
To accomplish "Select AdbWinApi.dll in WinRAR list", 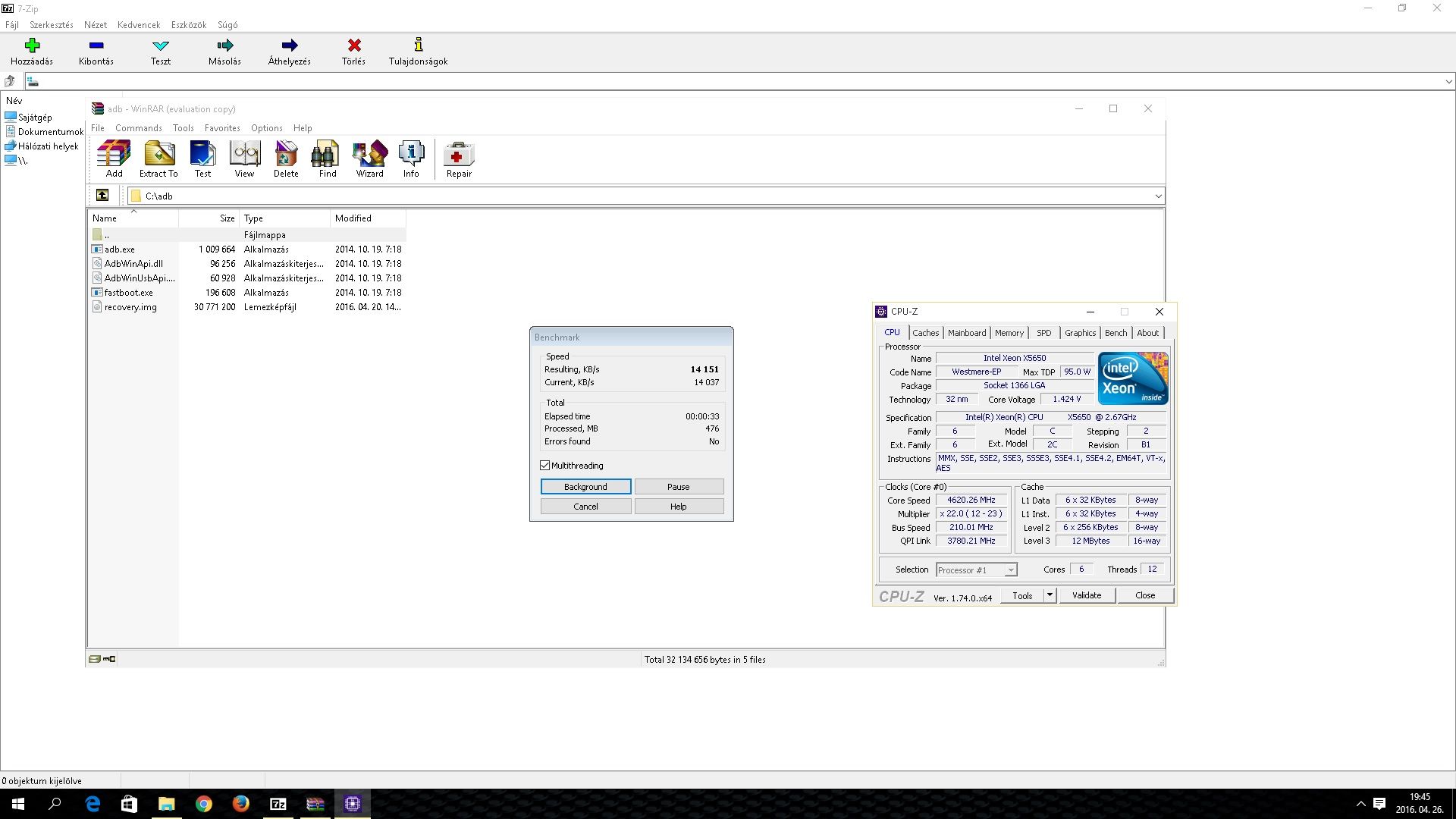I will tap(133, 264).
